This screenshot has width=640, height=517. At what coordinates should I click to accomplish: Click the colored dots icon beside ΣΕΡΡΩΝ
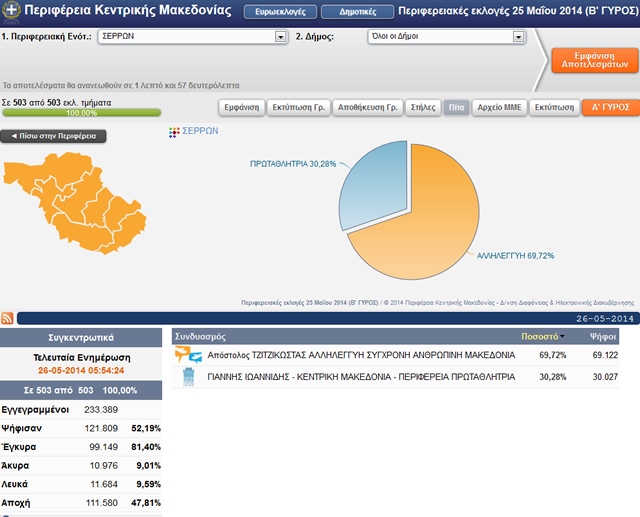coord(176,132)
